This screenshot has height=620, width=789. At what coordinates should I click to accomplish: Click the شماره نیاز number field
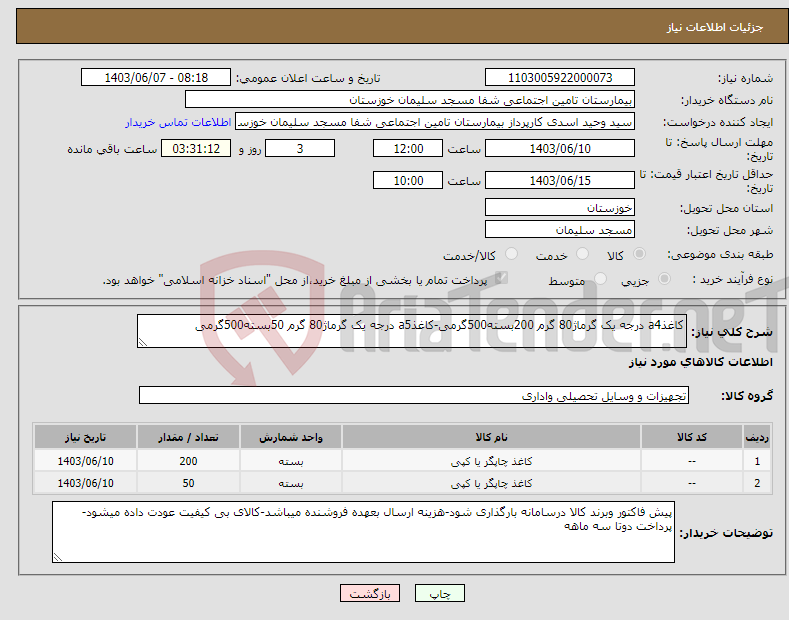(560, 78)
